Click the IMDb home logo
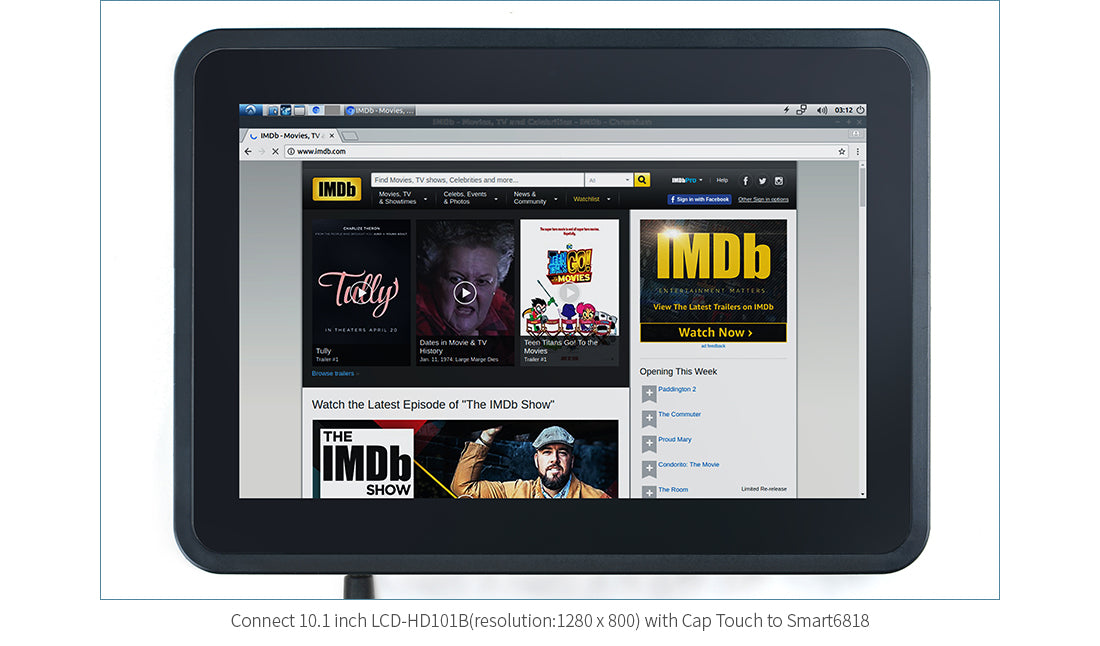This screenshot has height=646, width=1100. pyautogui.click(x=336, y=189)
